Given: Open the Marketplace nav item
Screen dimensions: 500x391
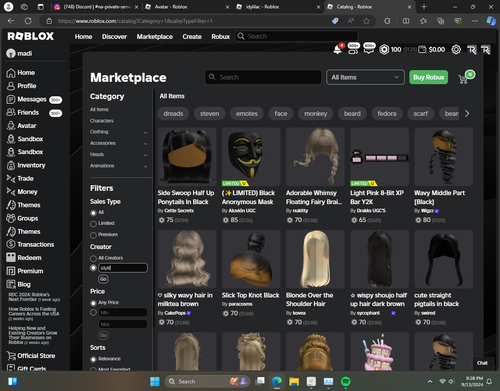Looking at the screenshot, I should click(x=155, y=37).
